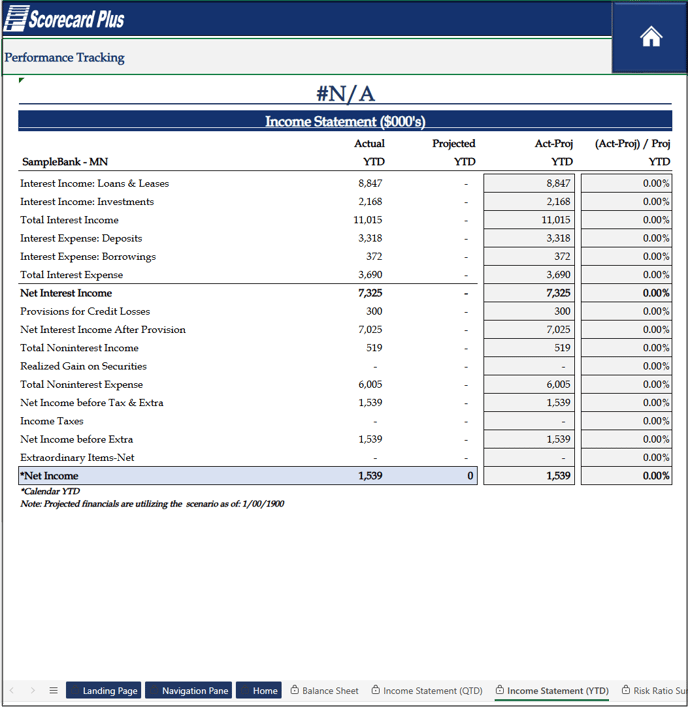Select Act-Proj cell showing 2,168

[x=529, y=202]
